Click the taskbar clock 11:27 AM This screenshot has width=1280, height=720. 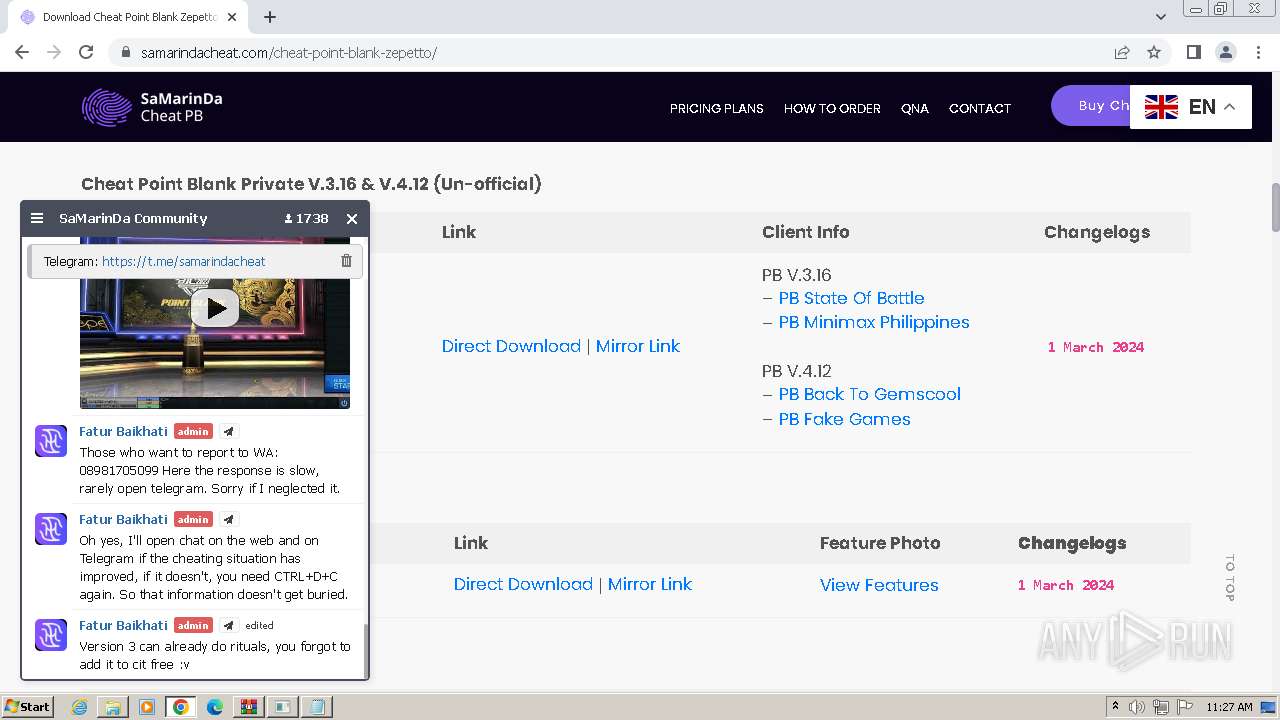[x=1229, y=707]
